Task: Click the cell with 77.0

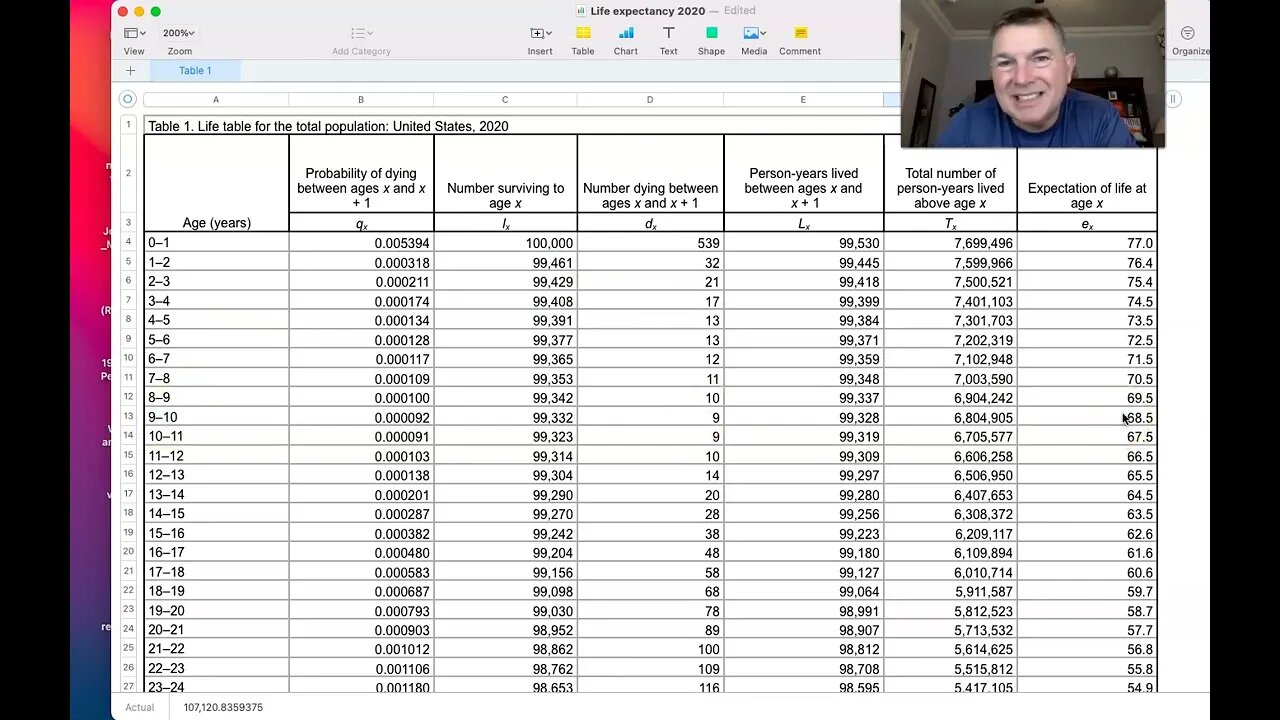Action: pos(1087,243)
